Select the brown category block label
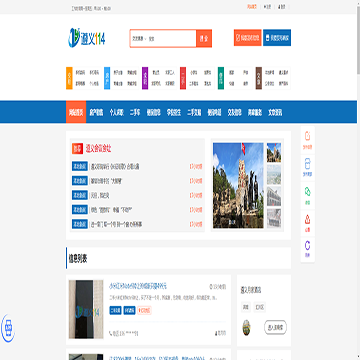 [x=259, y=78]
